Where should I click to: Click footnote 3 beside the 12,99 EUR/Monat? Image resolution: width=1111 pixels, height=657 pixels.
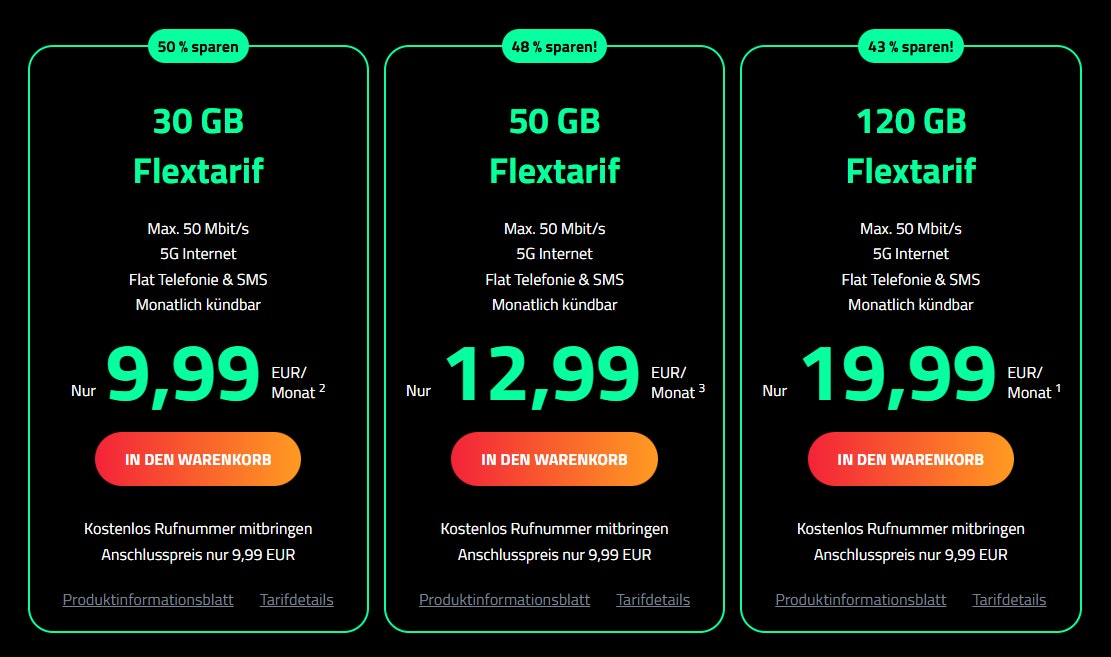point(702,388)
